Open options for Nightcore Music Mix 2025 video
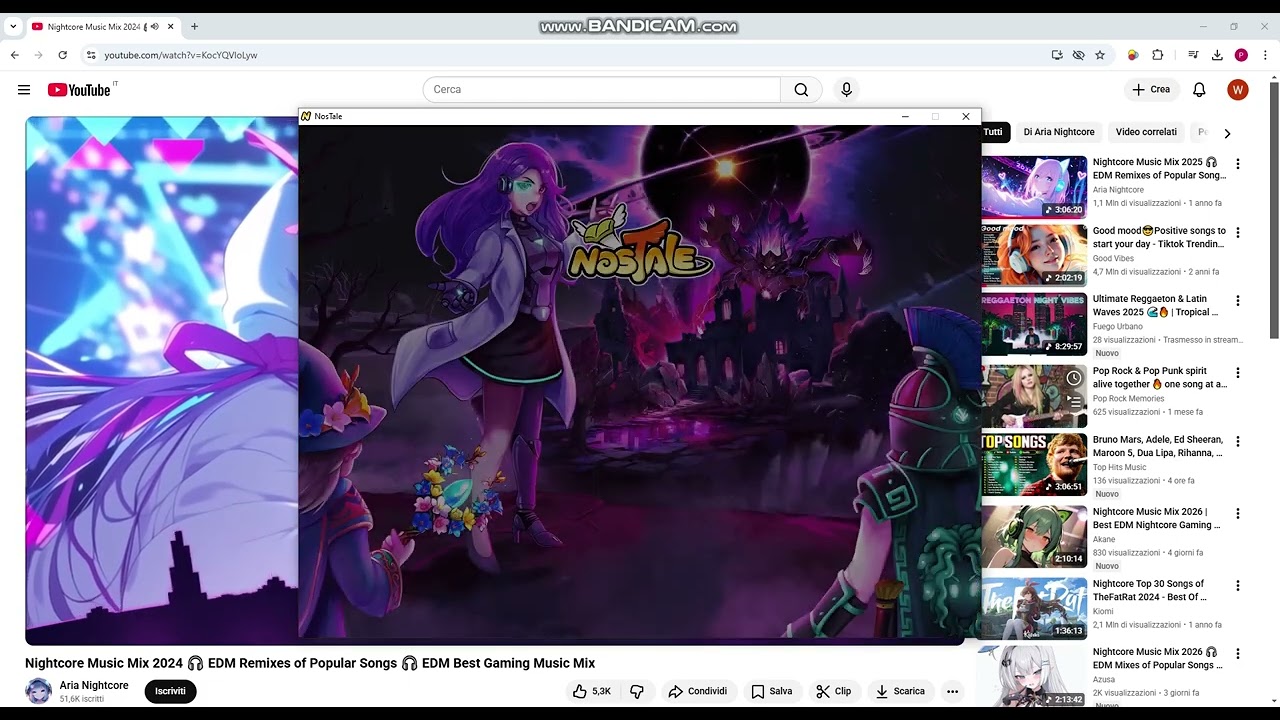Screen dimensions: 1280x720 click(1238, 164)
